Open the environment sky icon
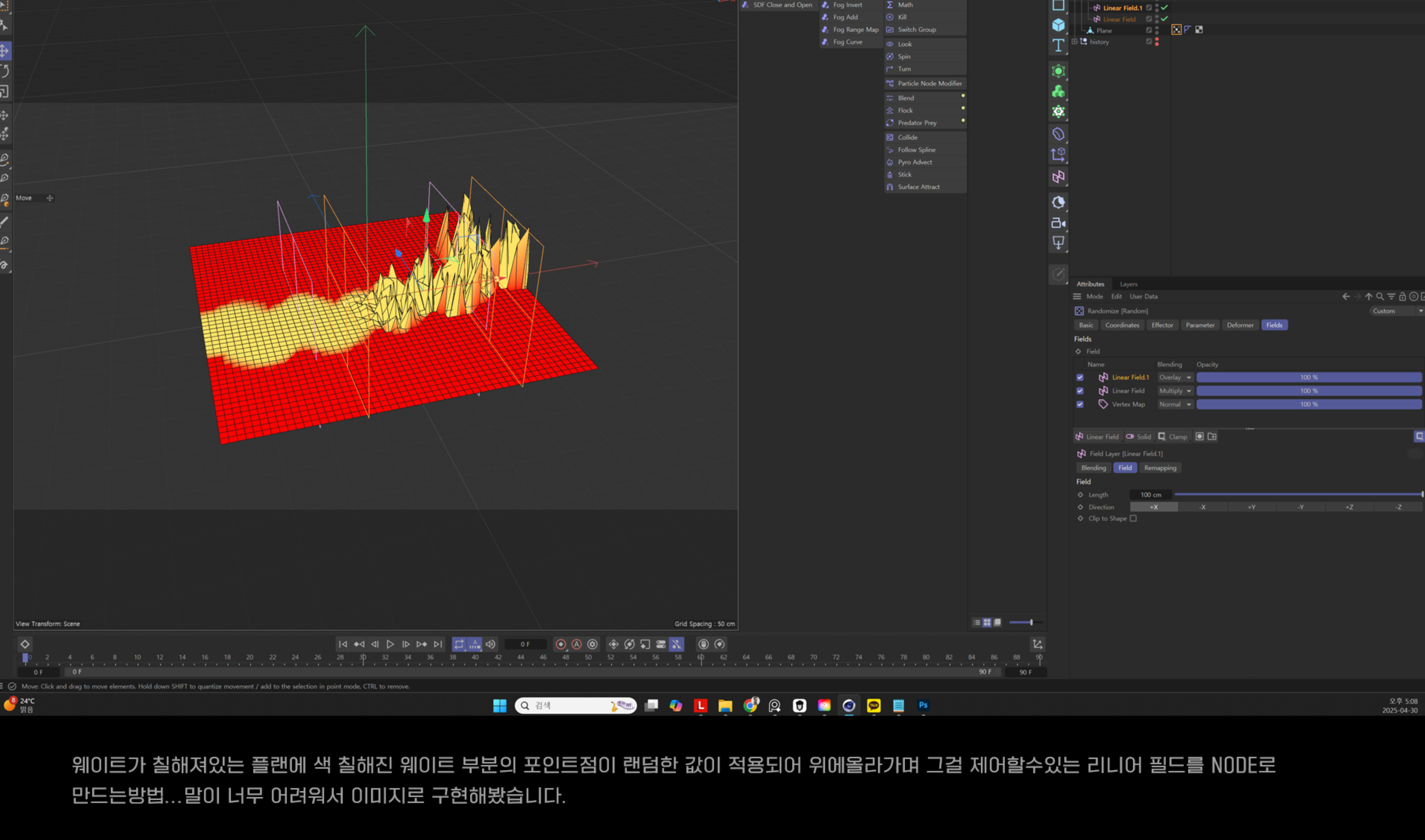Viewport: 1425px width, 840px height. tap(1058, 202)
